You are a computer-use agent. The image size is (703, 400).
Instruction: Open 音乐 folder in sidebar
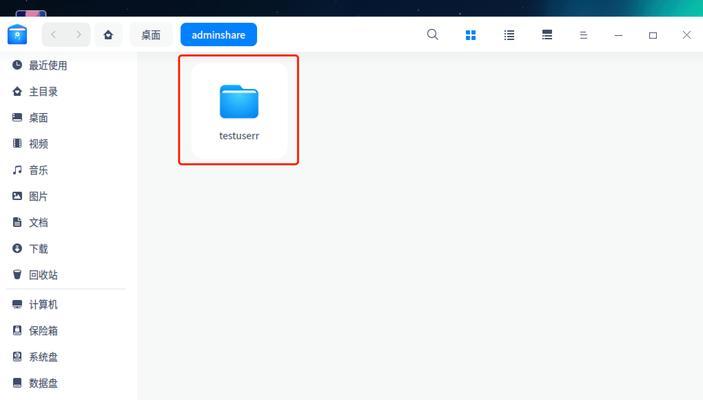click(x=39, y=170)
